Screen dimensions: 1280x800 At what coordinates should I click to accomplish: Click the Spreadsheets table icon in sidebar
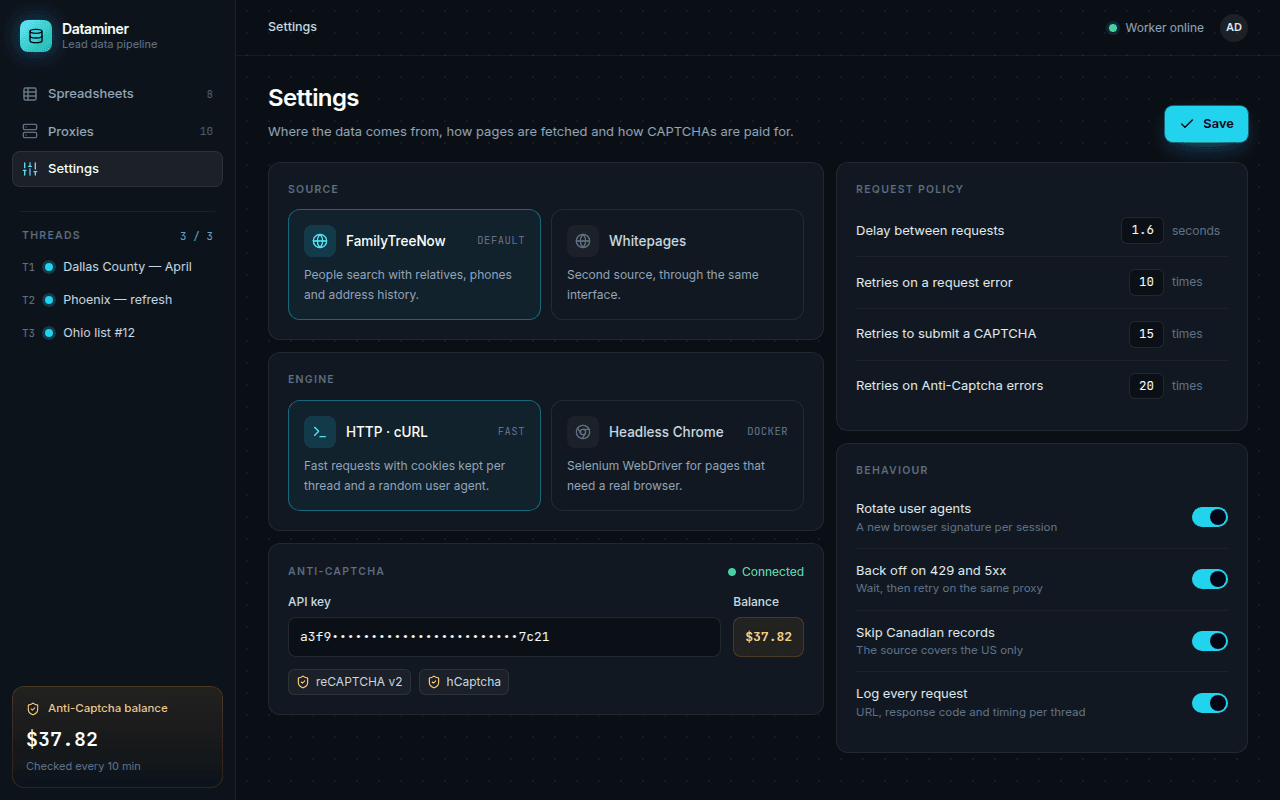point(30,94)
